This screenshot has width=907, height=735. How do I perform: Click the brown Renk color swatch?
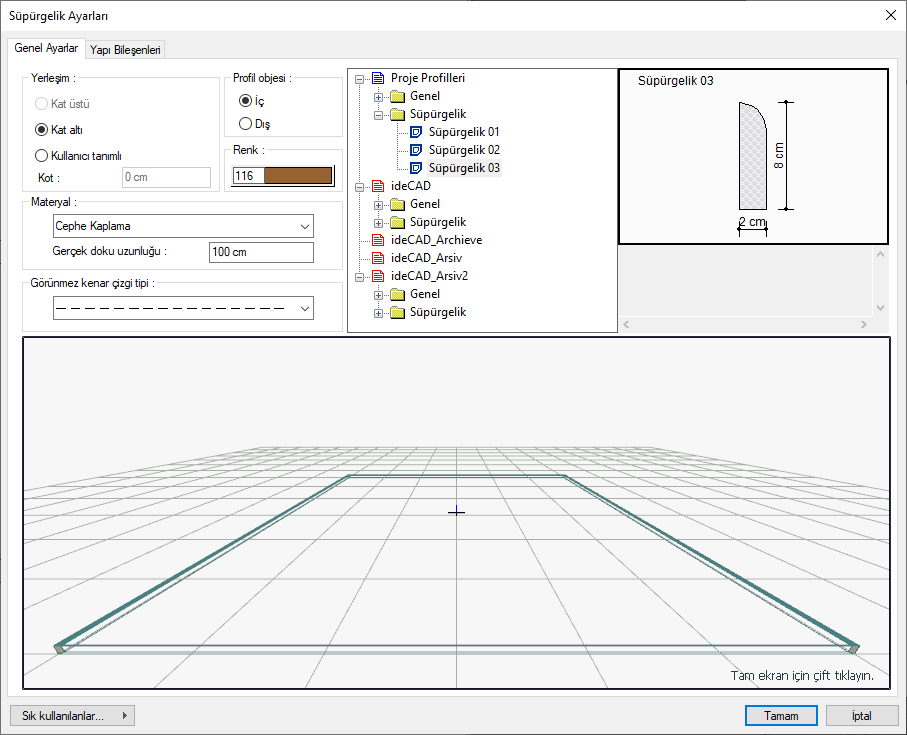tap(297, 176)
